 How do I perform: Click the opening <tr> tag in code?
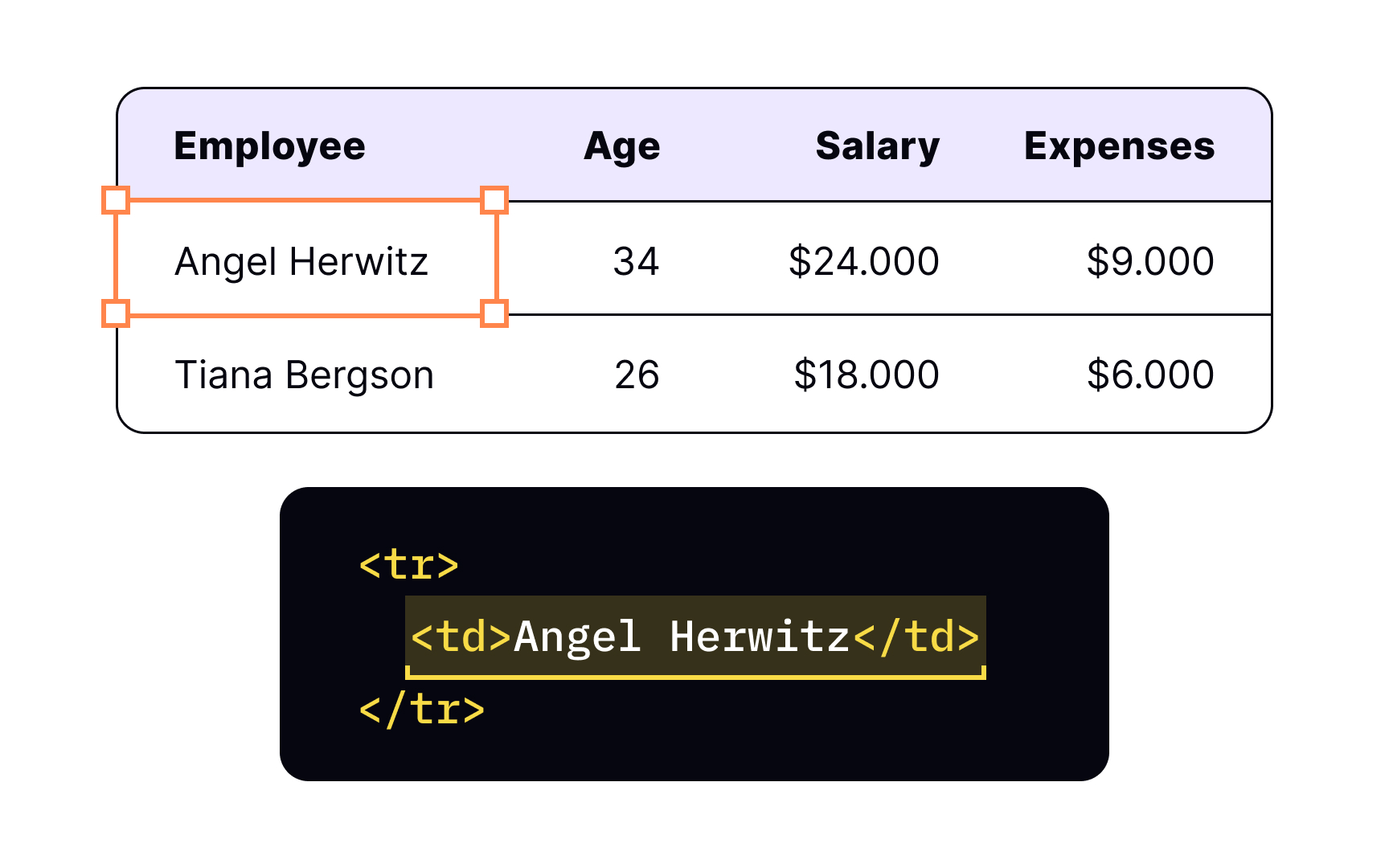(x=408, y=564)
